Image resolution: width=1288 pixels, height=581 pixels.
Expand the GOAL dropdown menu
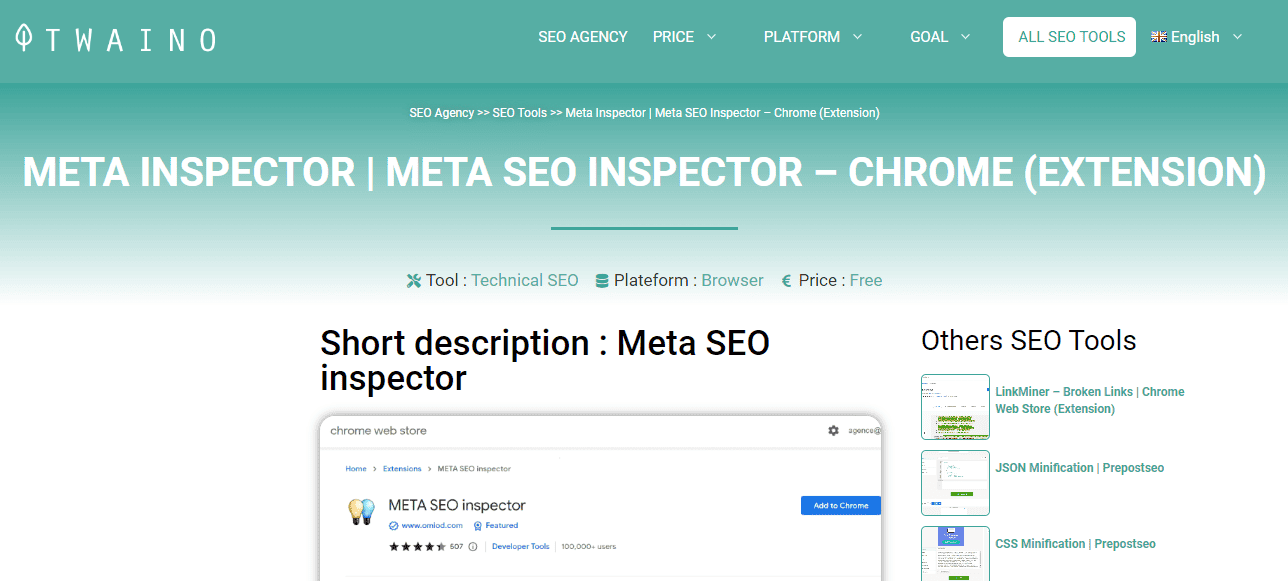click(940, 37)
